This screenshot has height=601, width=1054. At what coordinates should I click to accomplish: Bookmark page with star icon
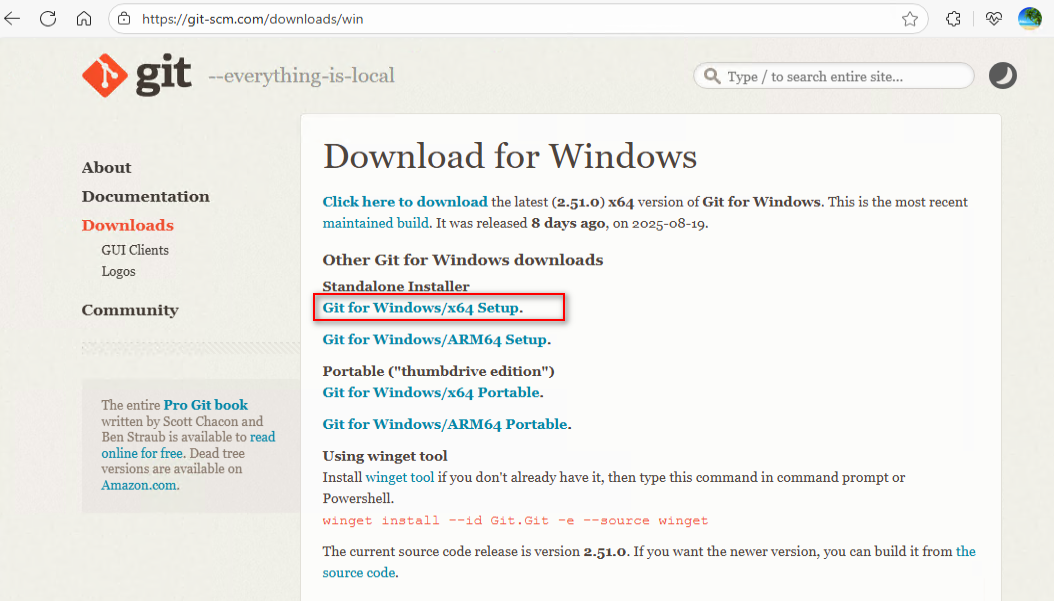click(909, 19)
